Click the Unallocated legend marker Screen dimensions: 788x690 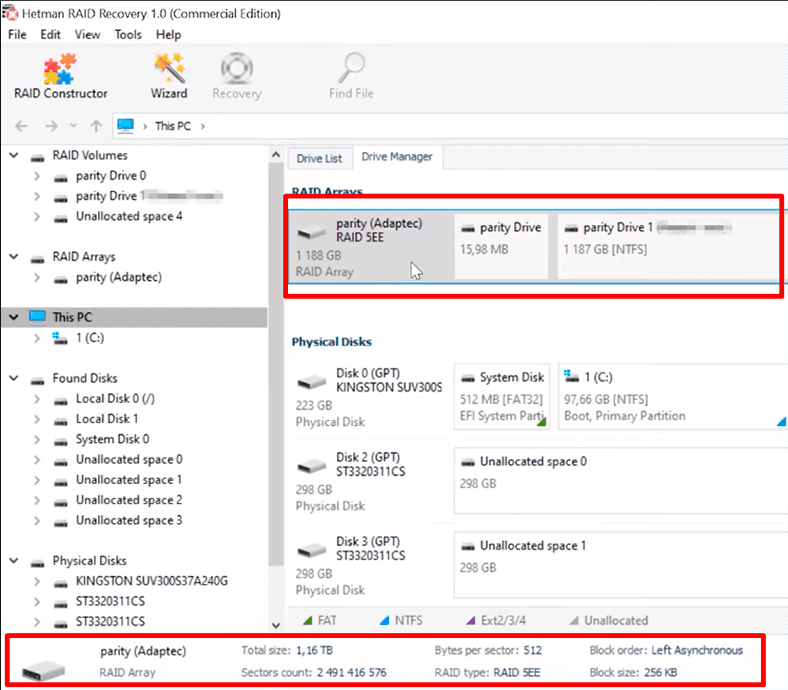click(x=574, y=621)
